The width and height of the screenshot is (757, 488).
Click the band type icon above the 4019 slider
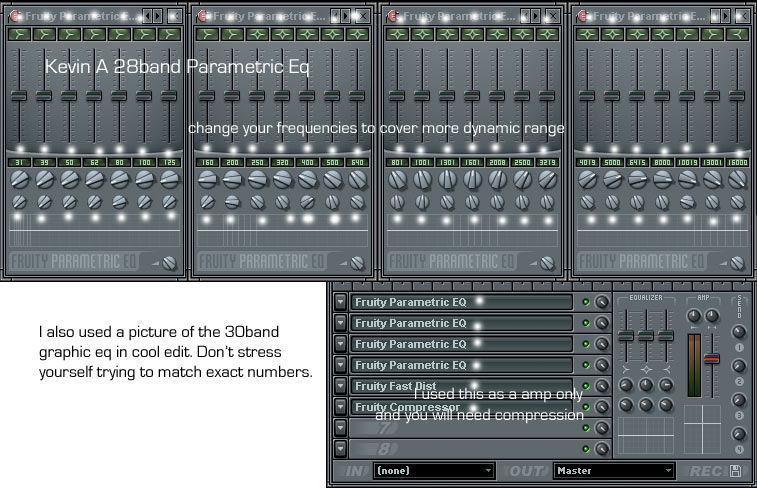[588, 34]
